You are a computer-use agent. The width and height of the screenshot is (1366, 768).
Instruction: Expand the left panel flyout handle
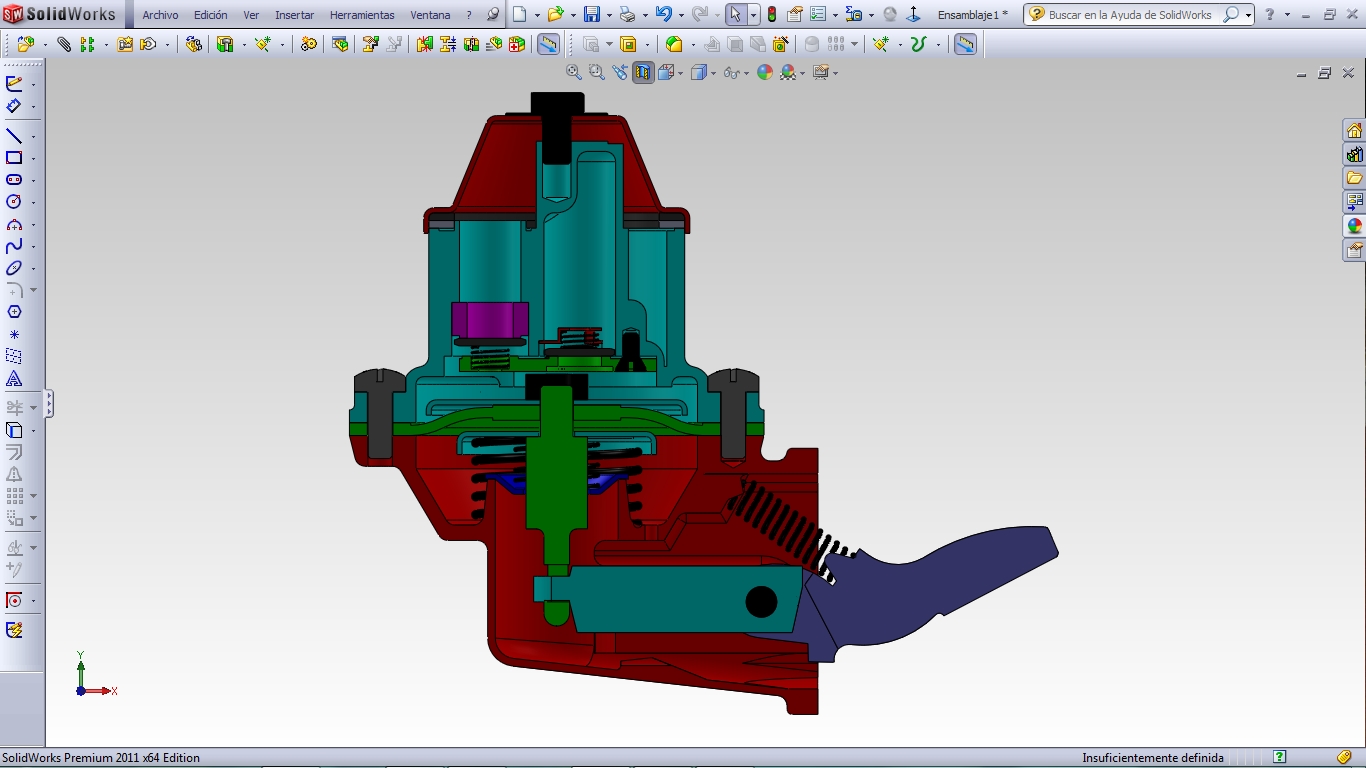pos(49,404)
